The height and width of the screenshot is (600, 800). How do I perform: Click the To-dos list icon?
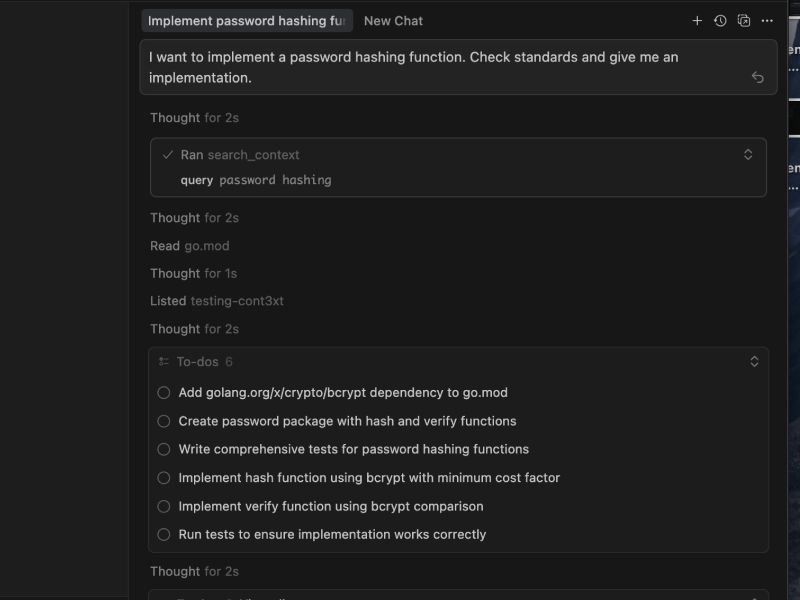coord(165,361)
